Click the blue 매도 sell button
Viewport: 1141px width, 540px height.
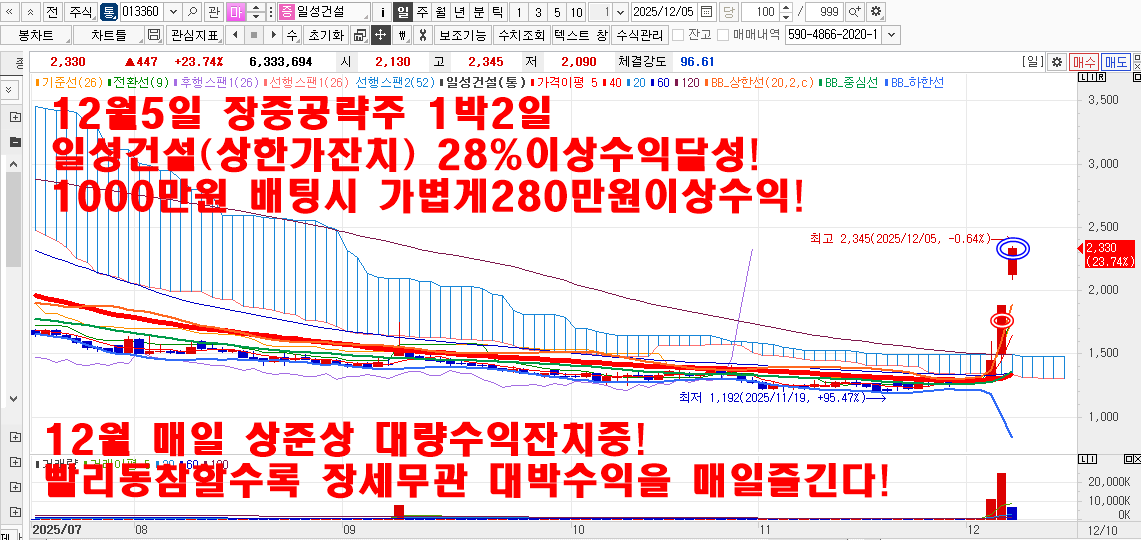(x=1116, y=62)
